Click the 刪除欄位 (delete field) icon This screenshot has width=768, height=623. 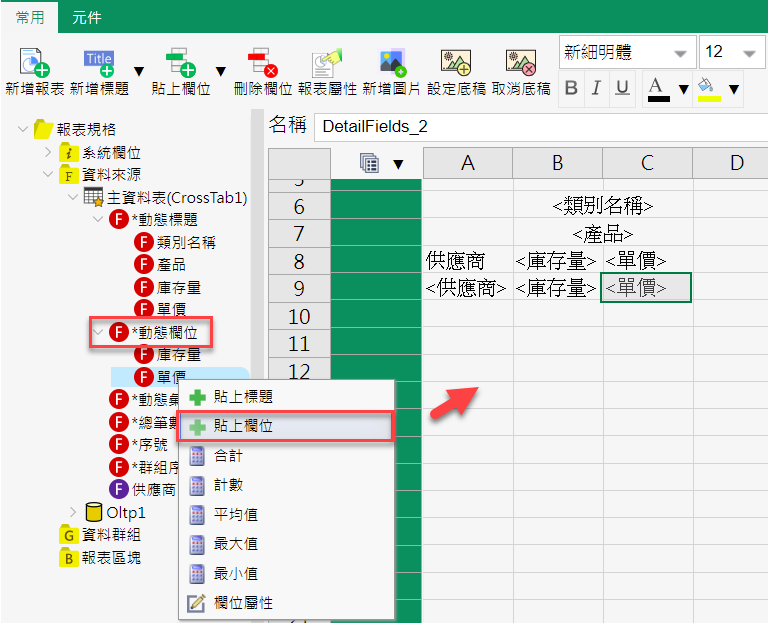tap(262, 63)
